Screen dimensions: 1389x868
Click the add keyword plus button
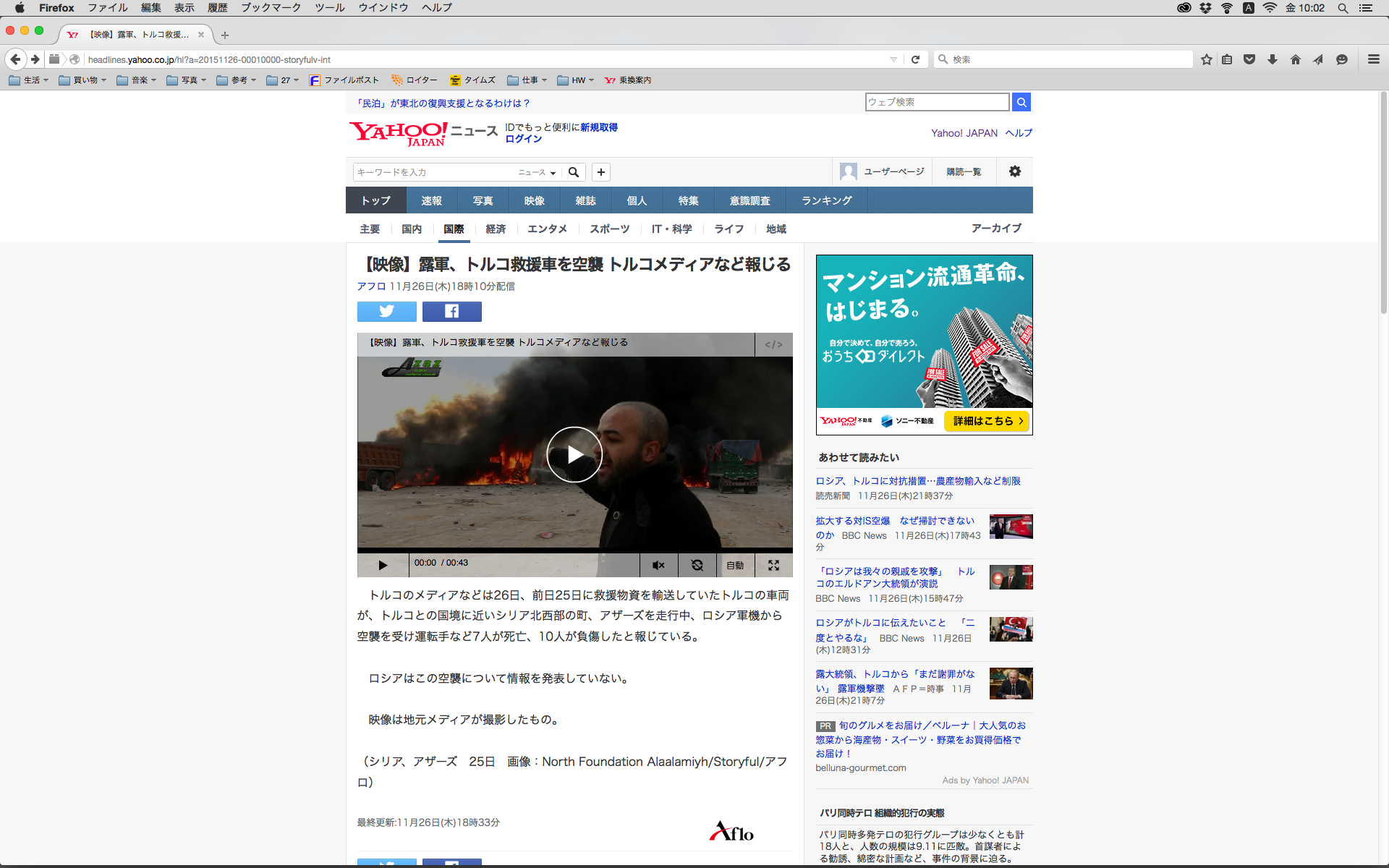(601, 172)
